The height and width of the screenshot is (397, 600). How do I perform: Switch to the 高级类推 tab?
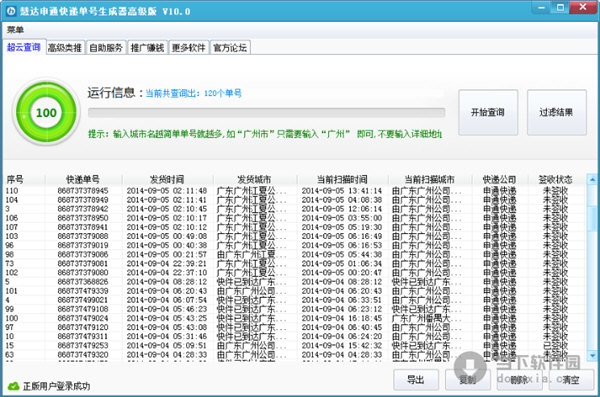(x=65, y=48)
